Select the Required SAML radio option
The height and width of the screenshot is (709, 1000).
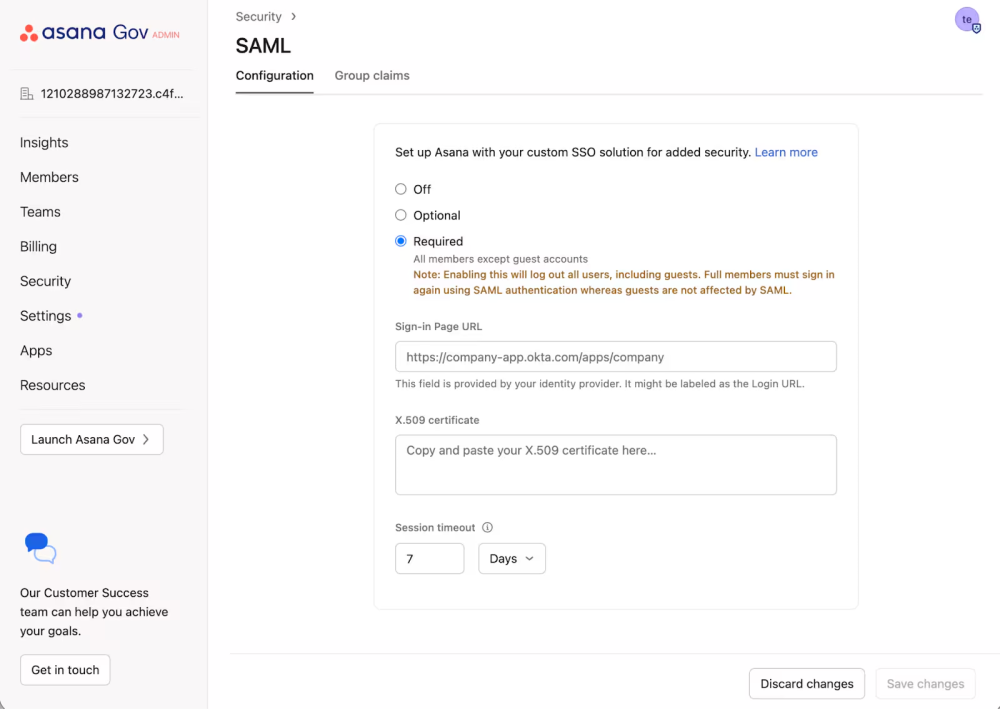[401, 241]
